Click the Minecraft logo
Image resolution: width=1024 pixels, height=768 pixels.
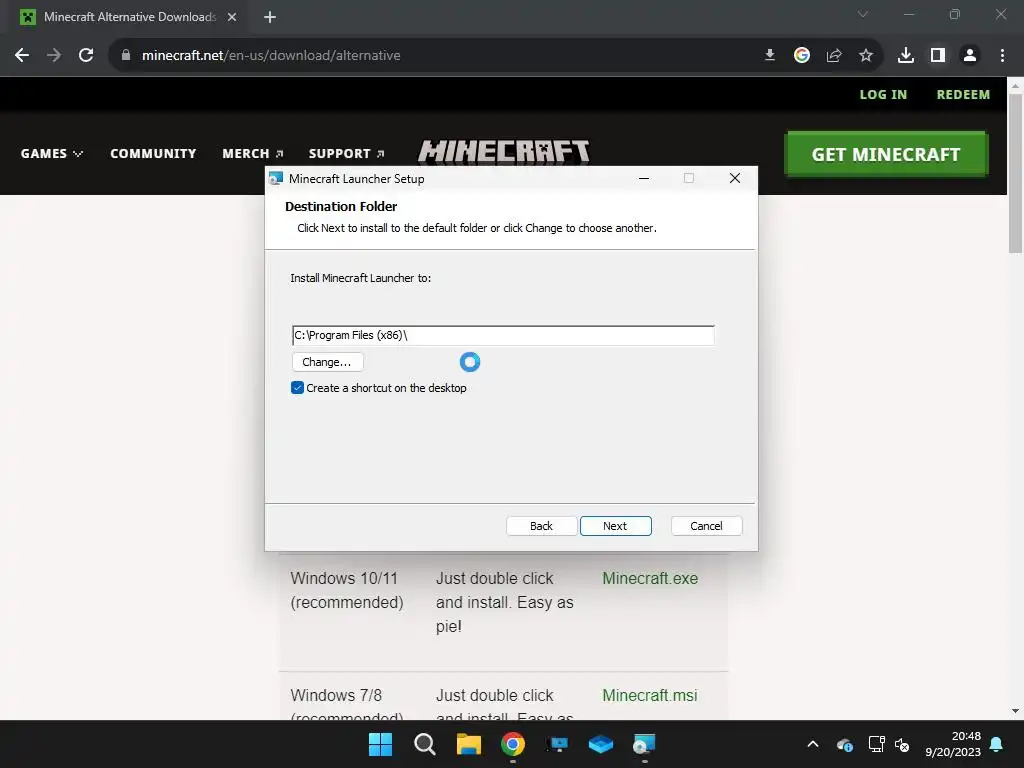504,151
